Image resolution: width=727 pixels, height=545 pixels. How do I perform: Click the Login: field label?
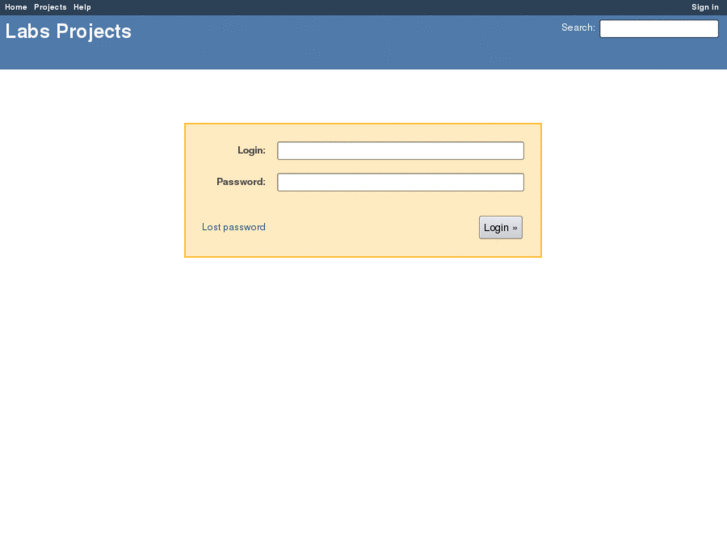pyautogui.click(x=251, y=150)
